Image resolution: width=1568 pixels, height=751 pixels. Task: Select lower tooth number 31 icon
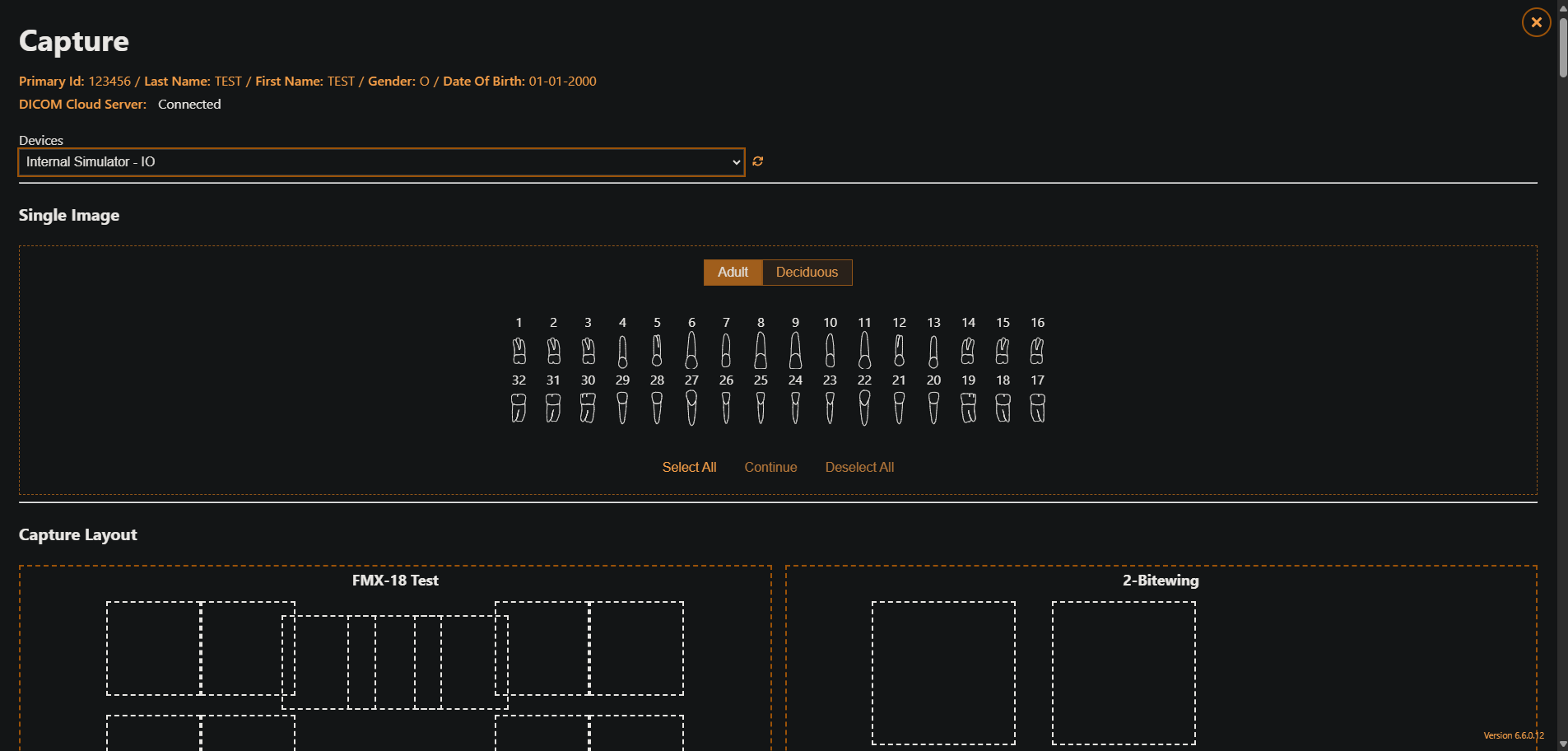tap(553, 408)
